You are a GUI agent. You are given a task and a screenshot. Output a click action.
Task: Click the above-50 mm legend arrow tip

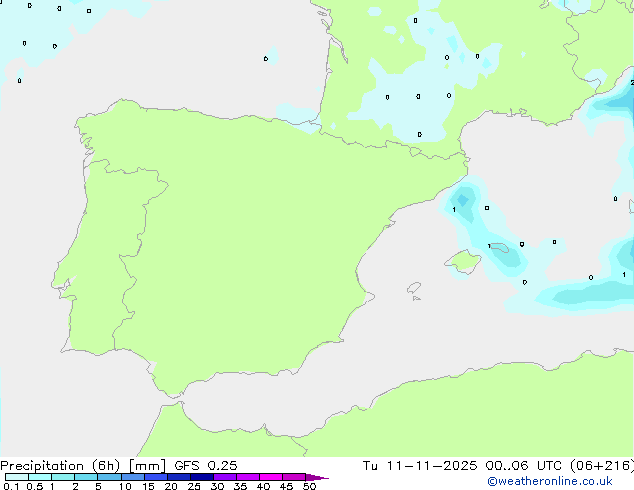coord(317,477)
